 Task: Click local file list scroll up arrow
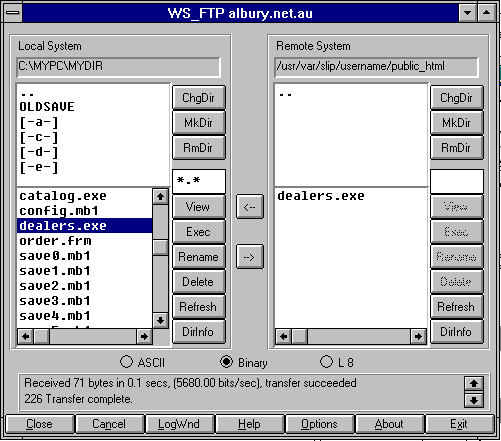coord(160,196)
